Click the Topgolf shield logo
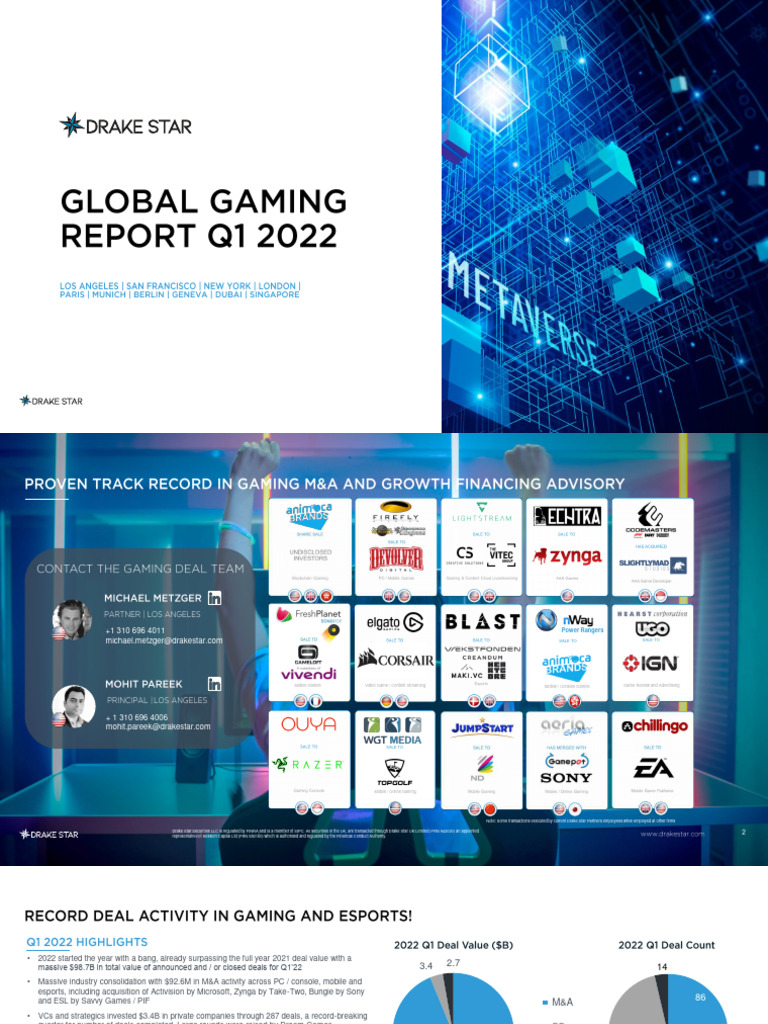 click(x=394, y=772)
